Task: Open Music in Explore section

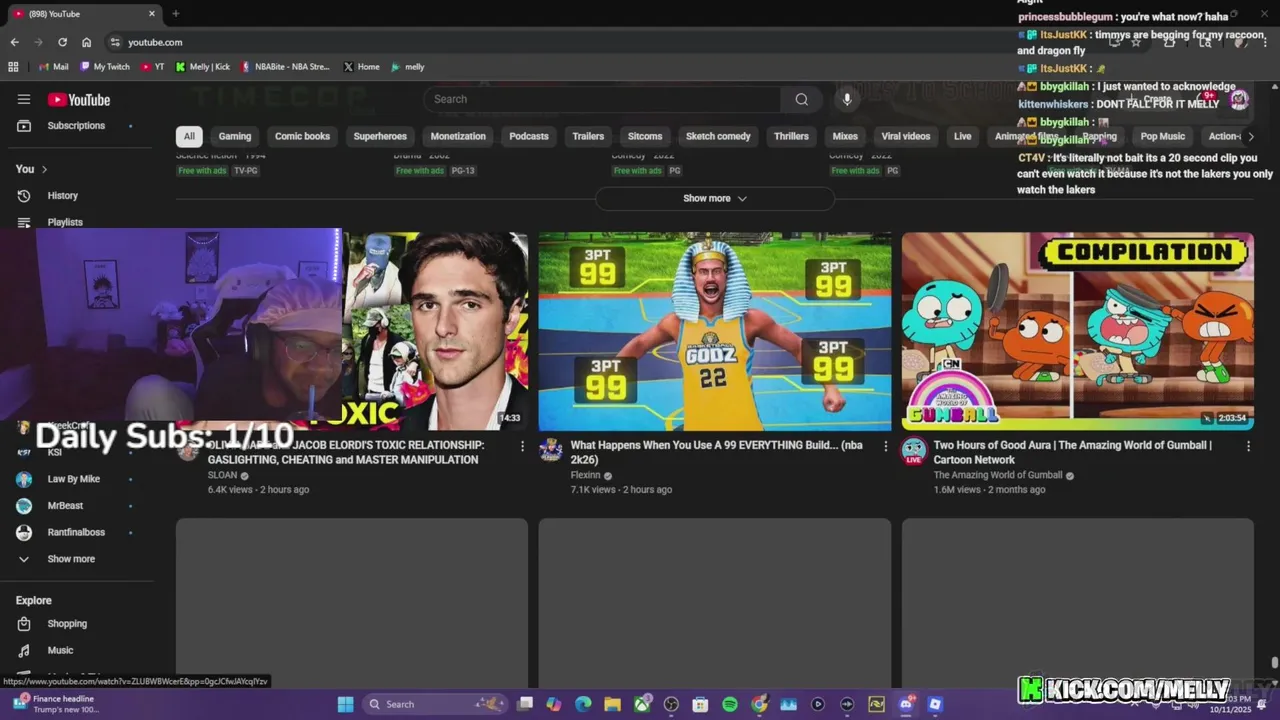Action: (x=76, y=650)
